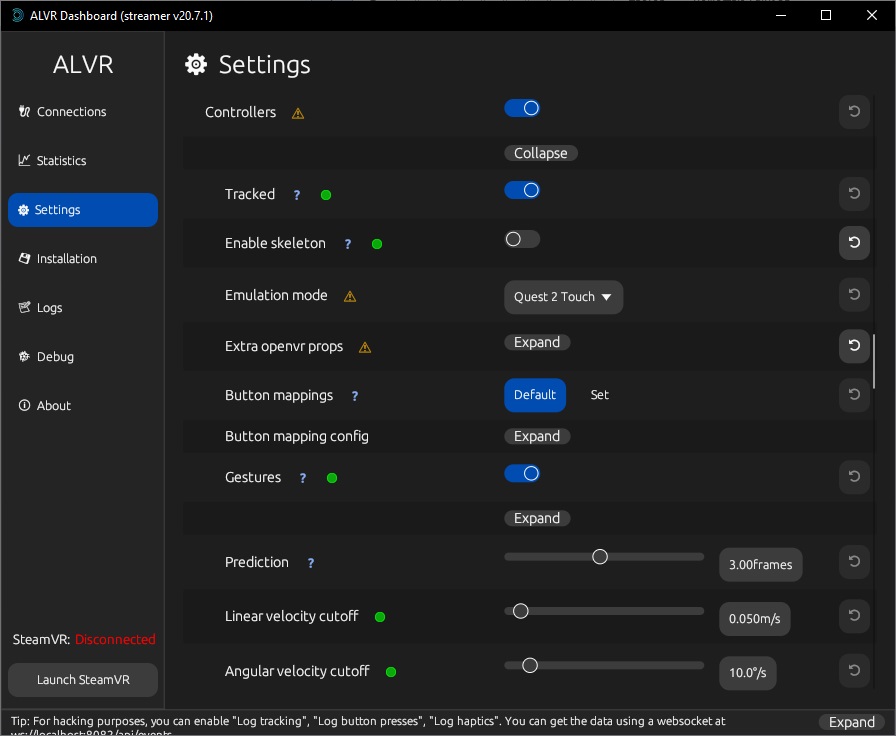Disable the Controllers toggle switch

(522, 108)
